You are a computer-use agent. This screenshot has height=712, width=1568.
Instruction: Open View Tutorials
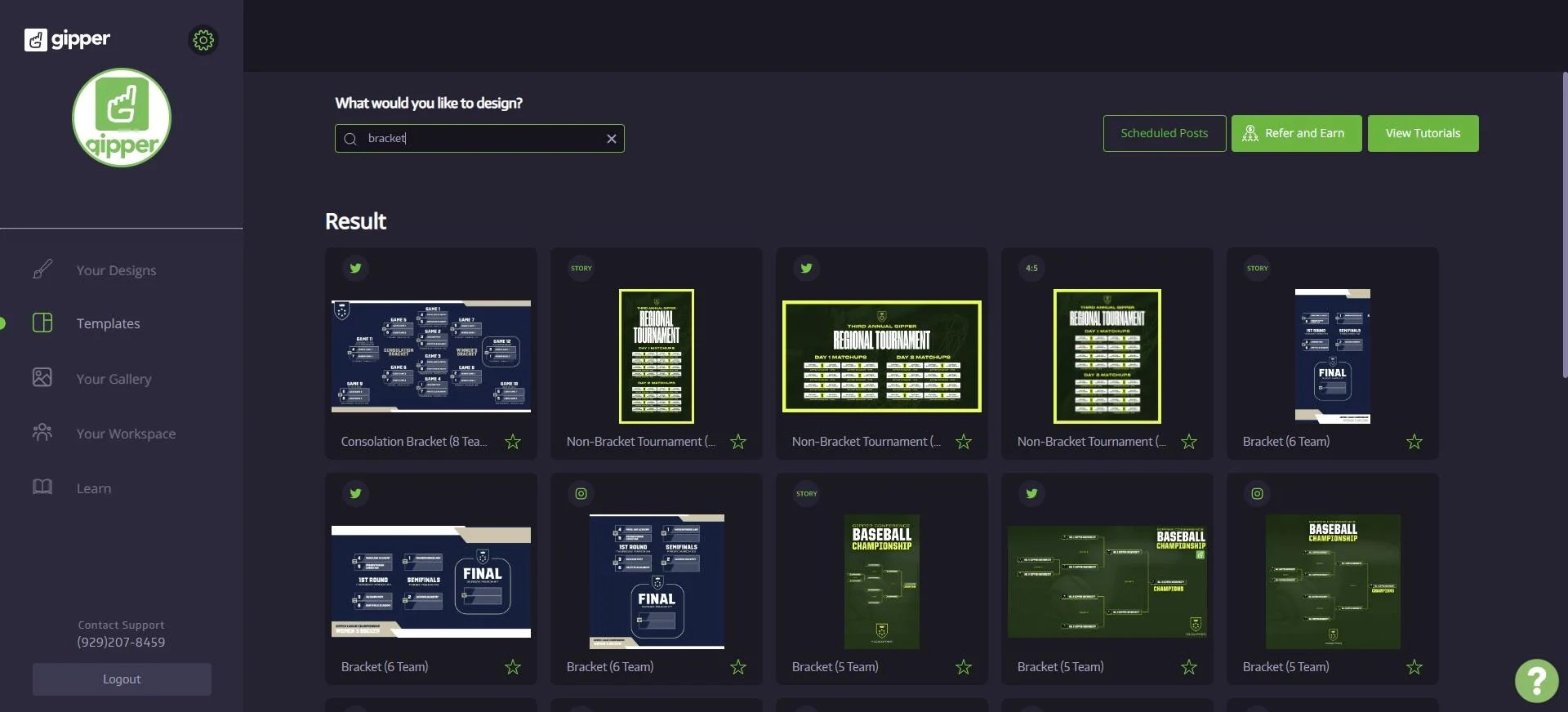tap(1423, 133)
